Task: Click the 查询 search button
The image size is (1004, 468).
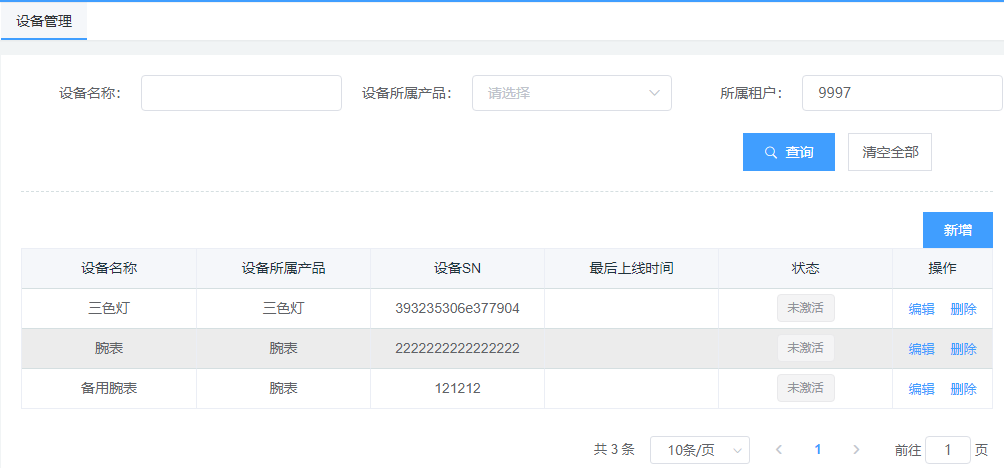Action: (788, 152)
